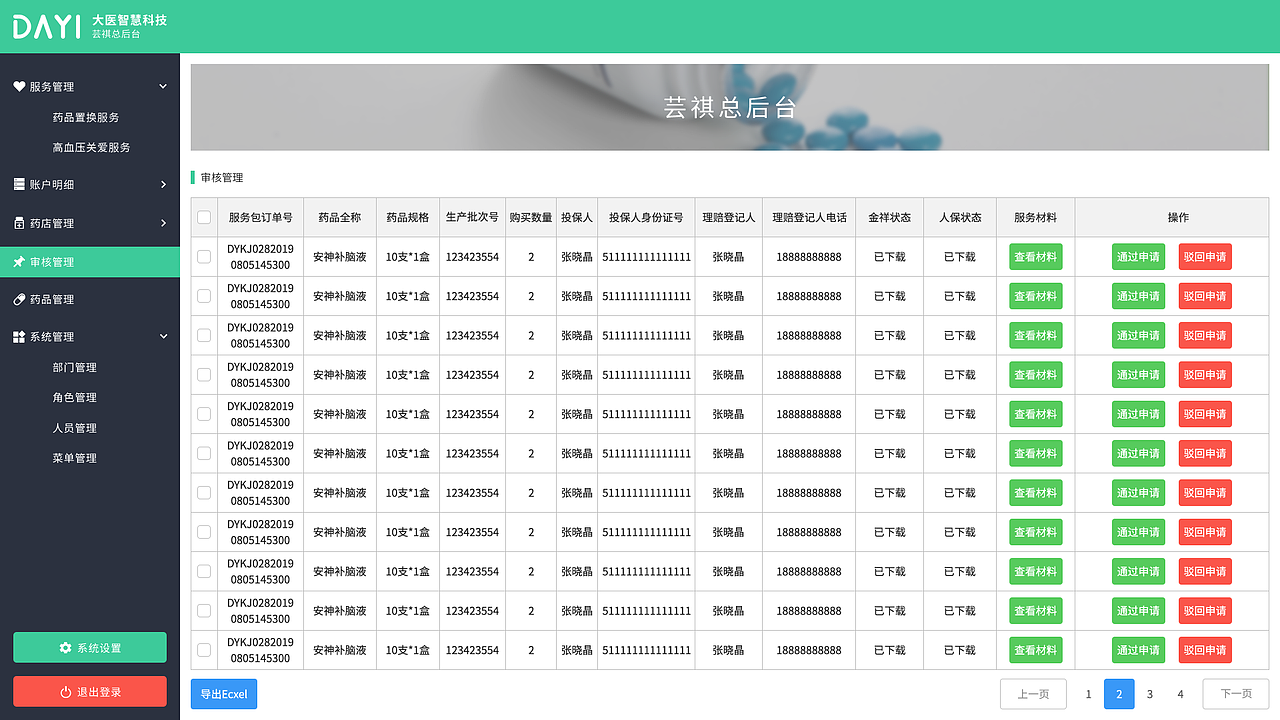Open 角色管理 in sidebar
The height and width of the screenshot is (720, 1280).
pyautogui.click(x=75, y=398)
